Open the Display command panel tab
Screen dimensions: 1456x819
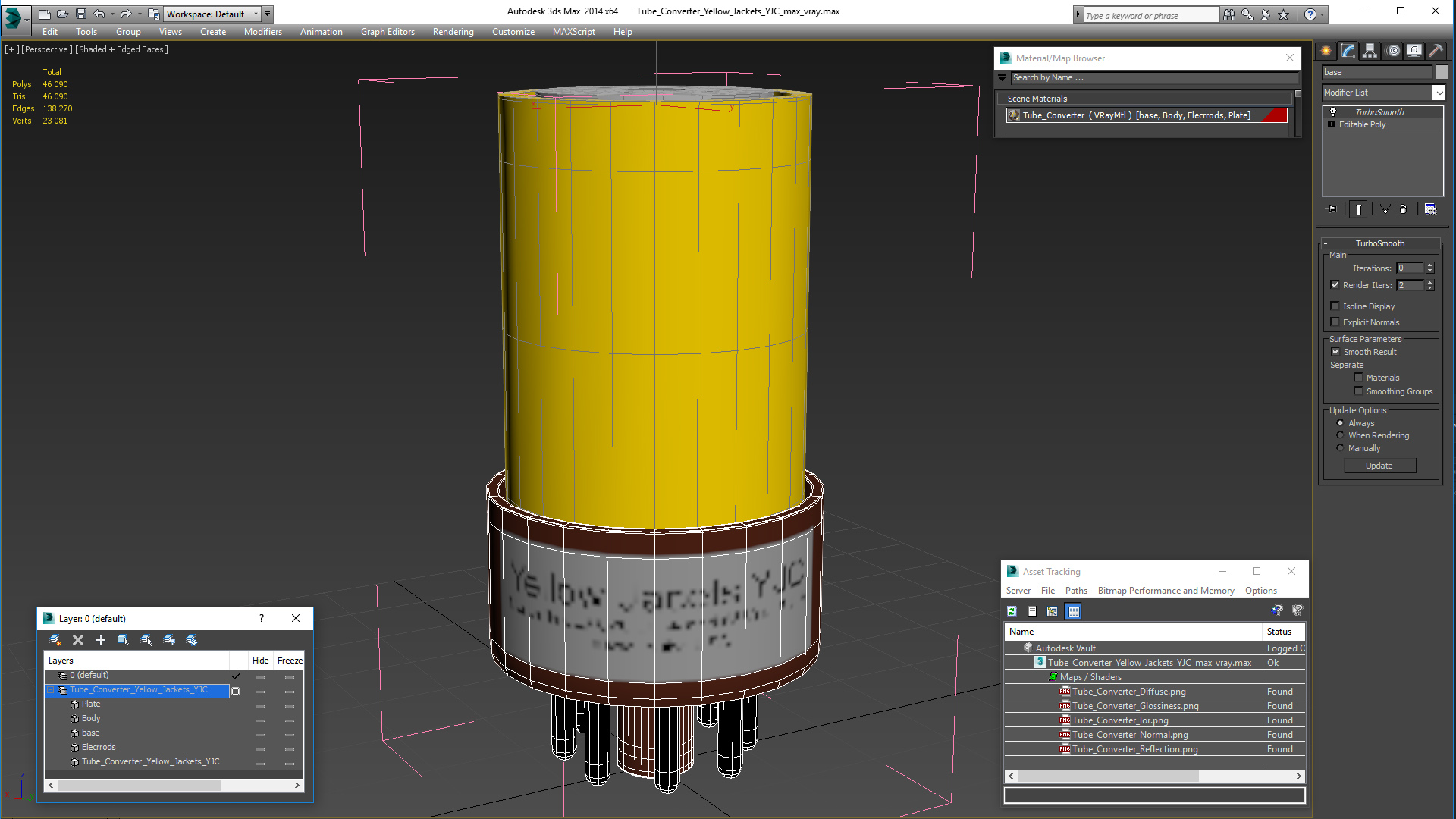pyautogui.click(x=1414, y=51)
